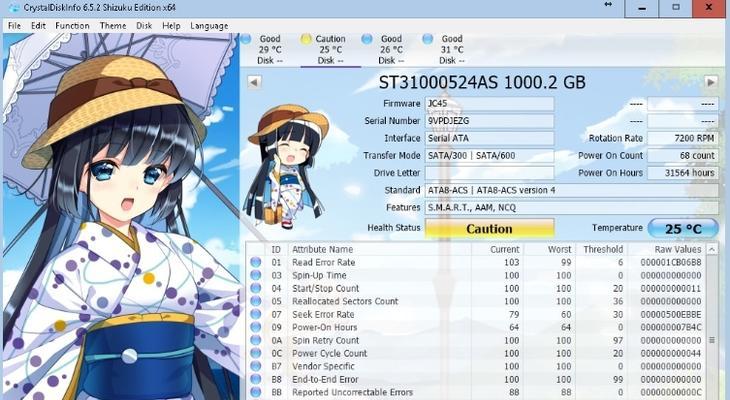This screenshot has height=400, width=730.
Task: Select the Caution 25 °C disk tab
Action: tap(331, 49)
